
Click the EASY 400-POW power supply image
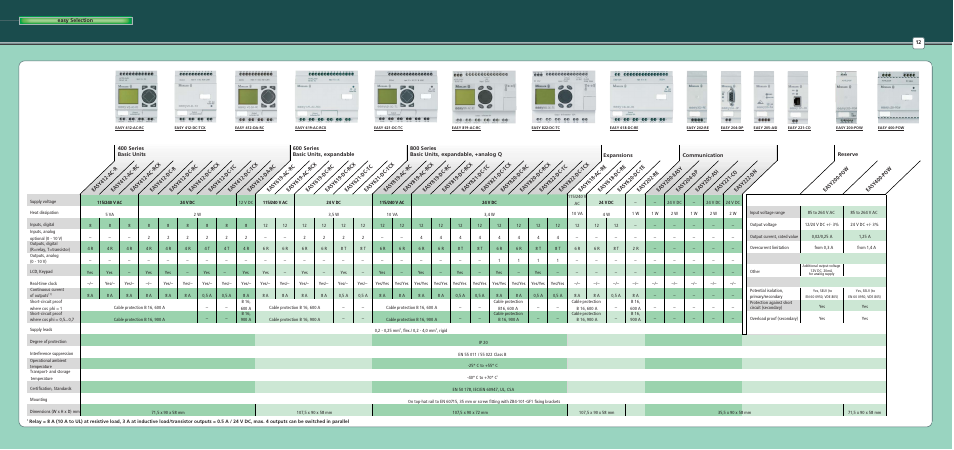(898, 97)
